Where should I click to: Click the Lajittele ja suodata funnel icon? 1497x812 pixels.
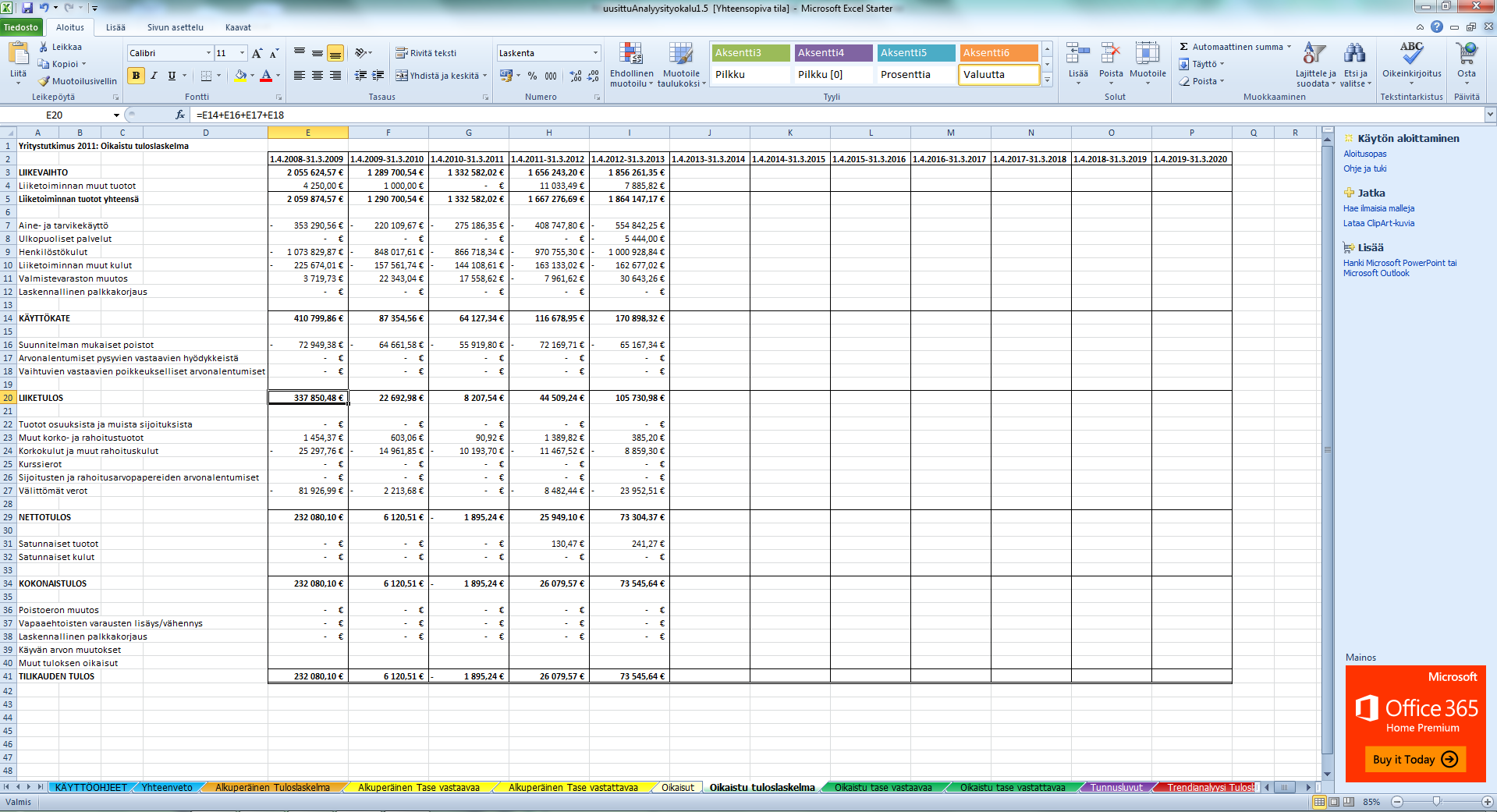click(1315, 54)
